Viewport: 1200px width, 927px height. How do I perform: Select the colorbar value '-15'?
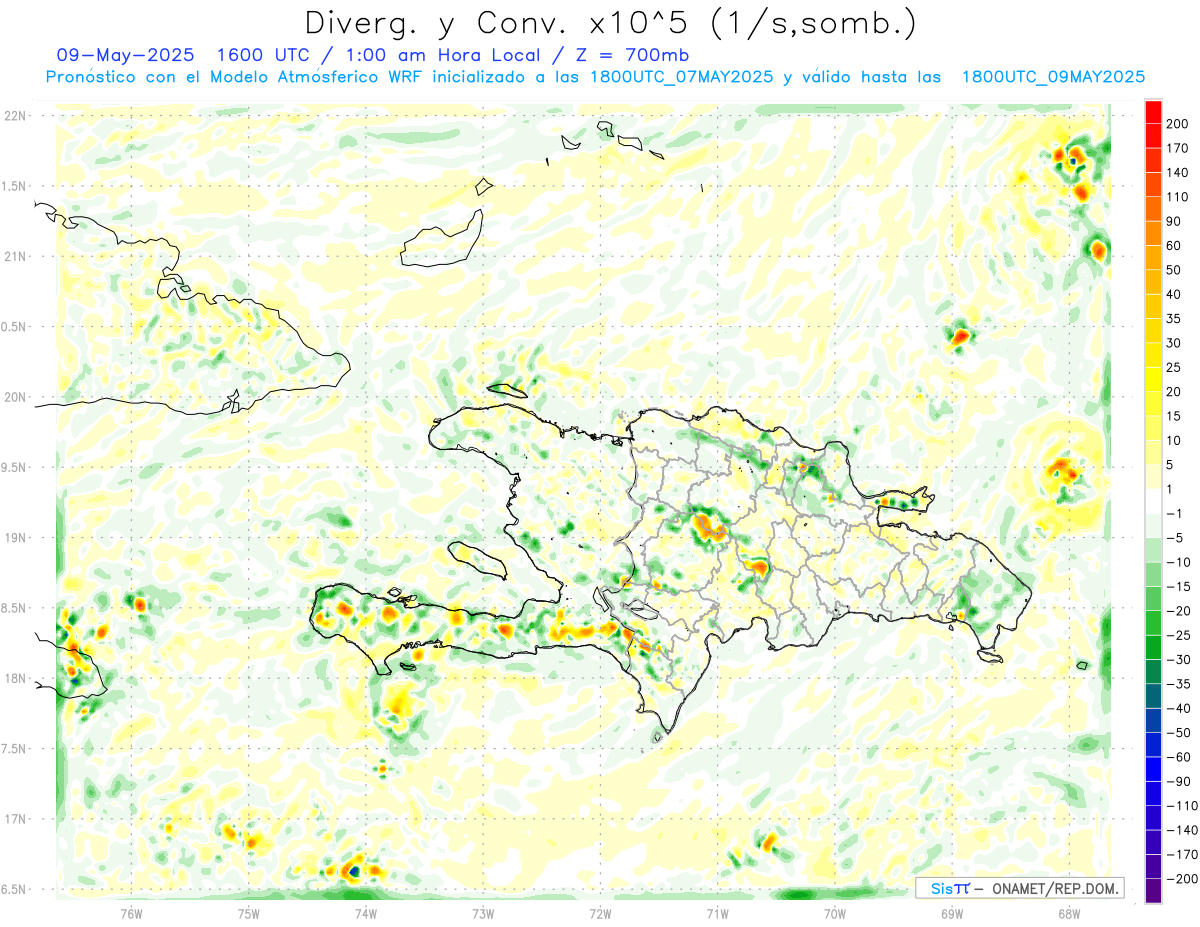(1178, 587)
